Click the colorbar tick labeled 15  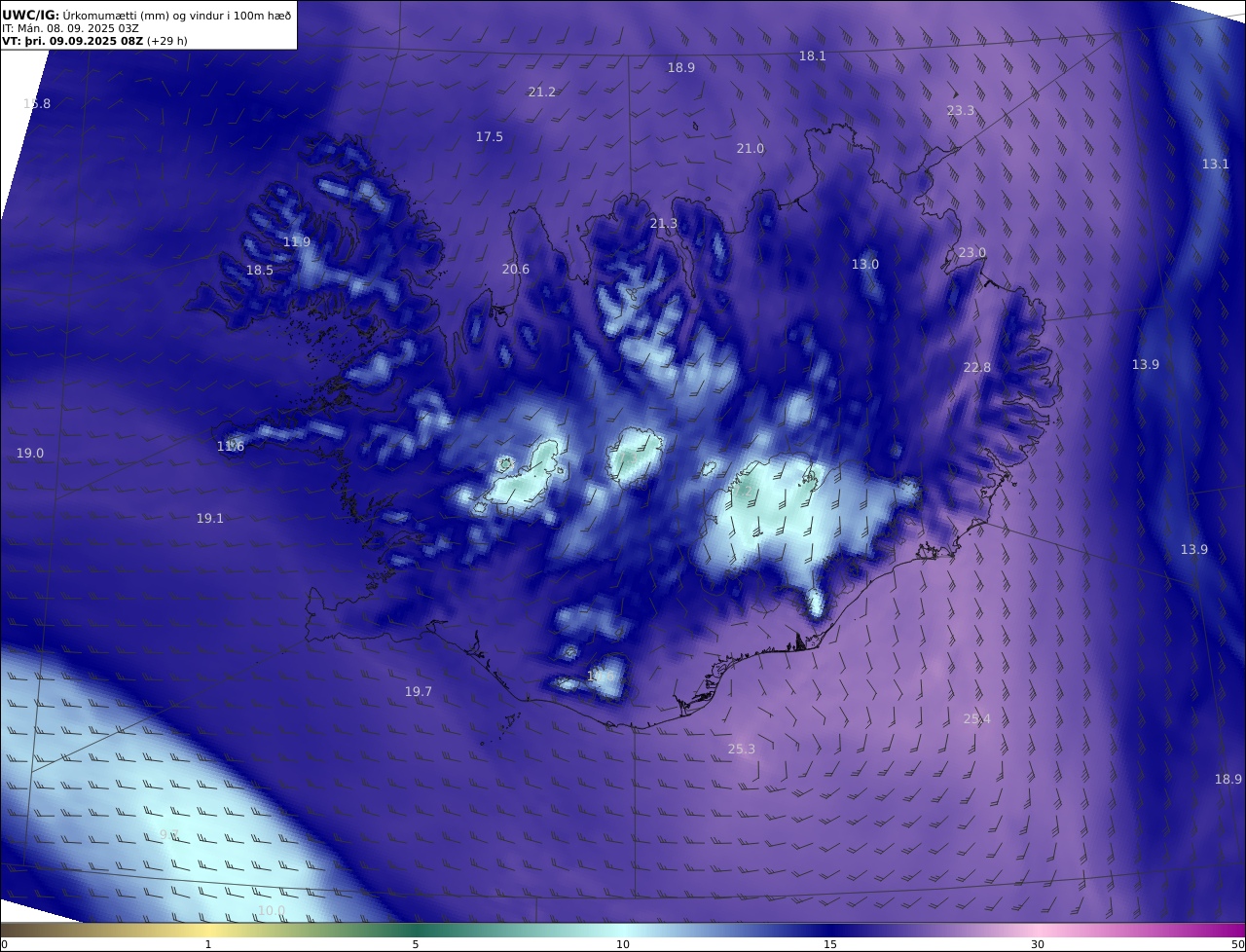coord(830,944)
